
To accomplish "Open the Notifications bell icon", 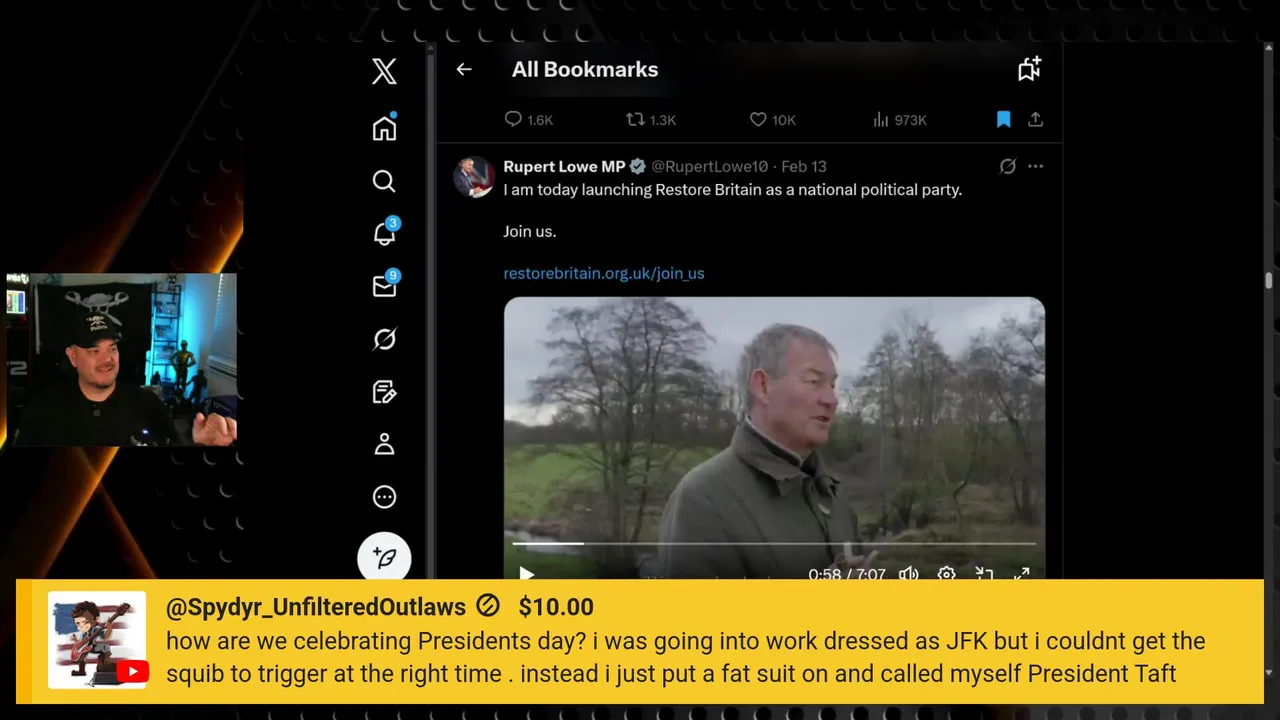I will (384, 234).
